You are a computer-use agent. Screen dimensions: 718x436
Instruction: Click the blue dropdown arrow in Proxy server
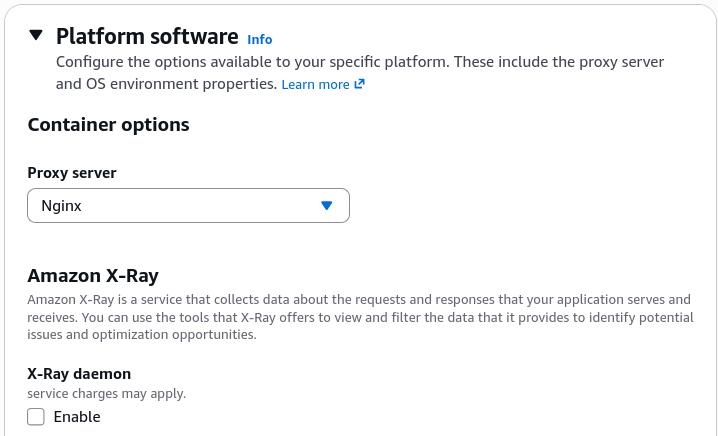click(326, 206)
